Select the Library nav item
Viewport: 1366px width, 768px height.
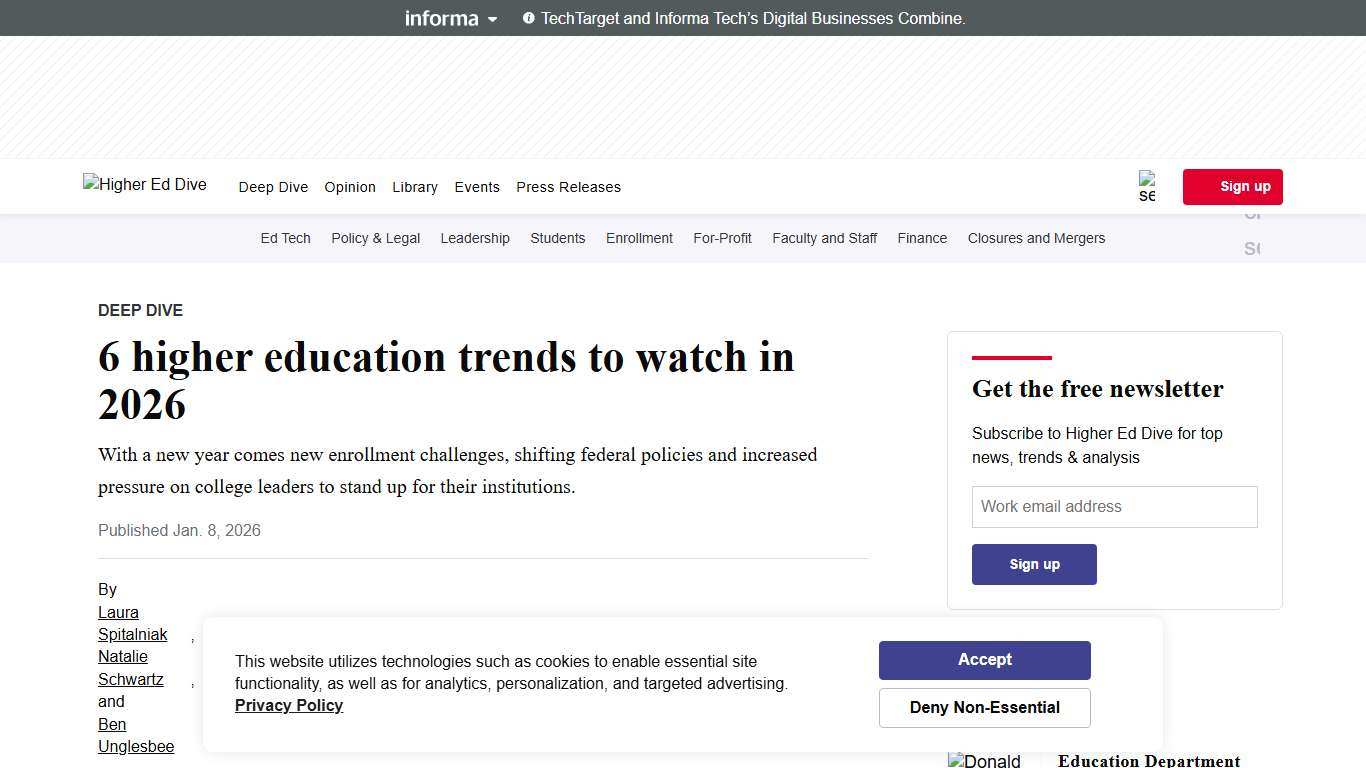pos(414,187)
